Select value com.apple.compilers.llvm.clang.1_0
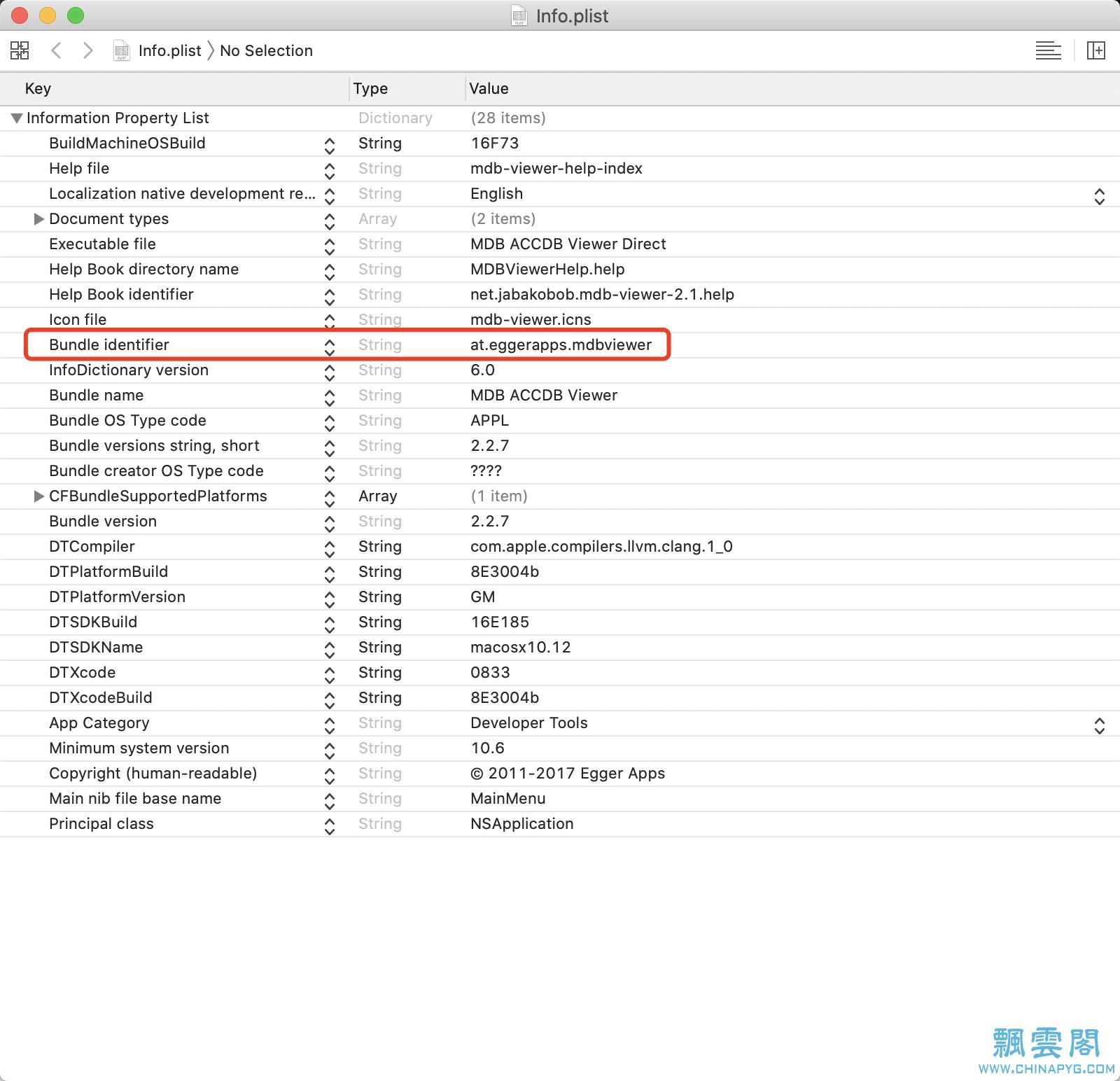This screenshot has height=1081, width=1120. click(x=601, y=546)
